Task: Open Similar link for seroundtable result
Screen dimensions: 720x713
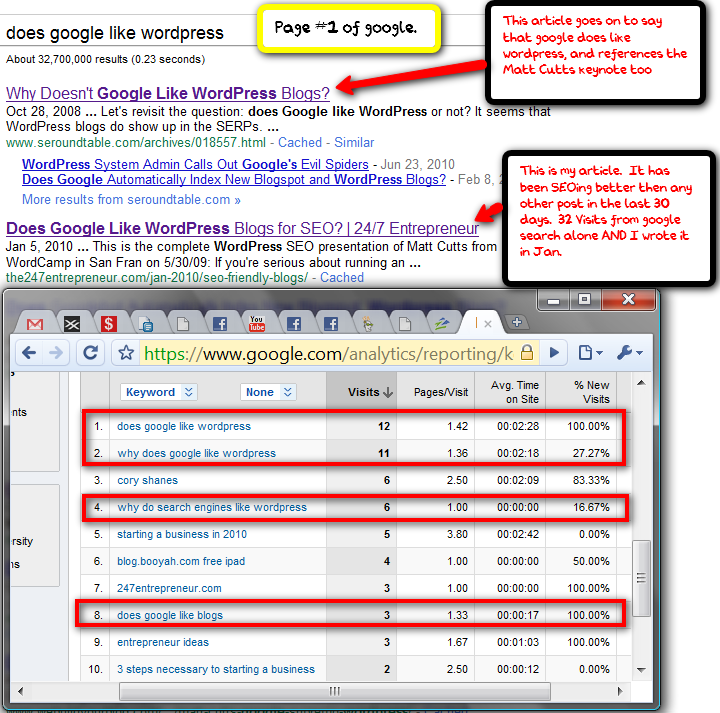Action: tap(354, 142)
